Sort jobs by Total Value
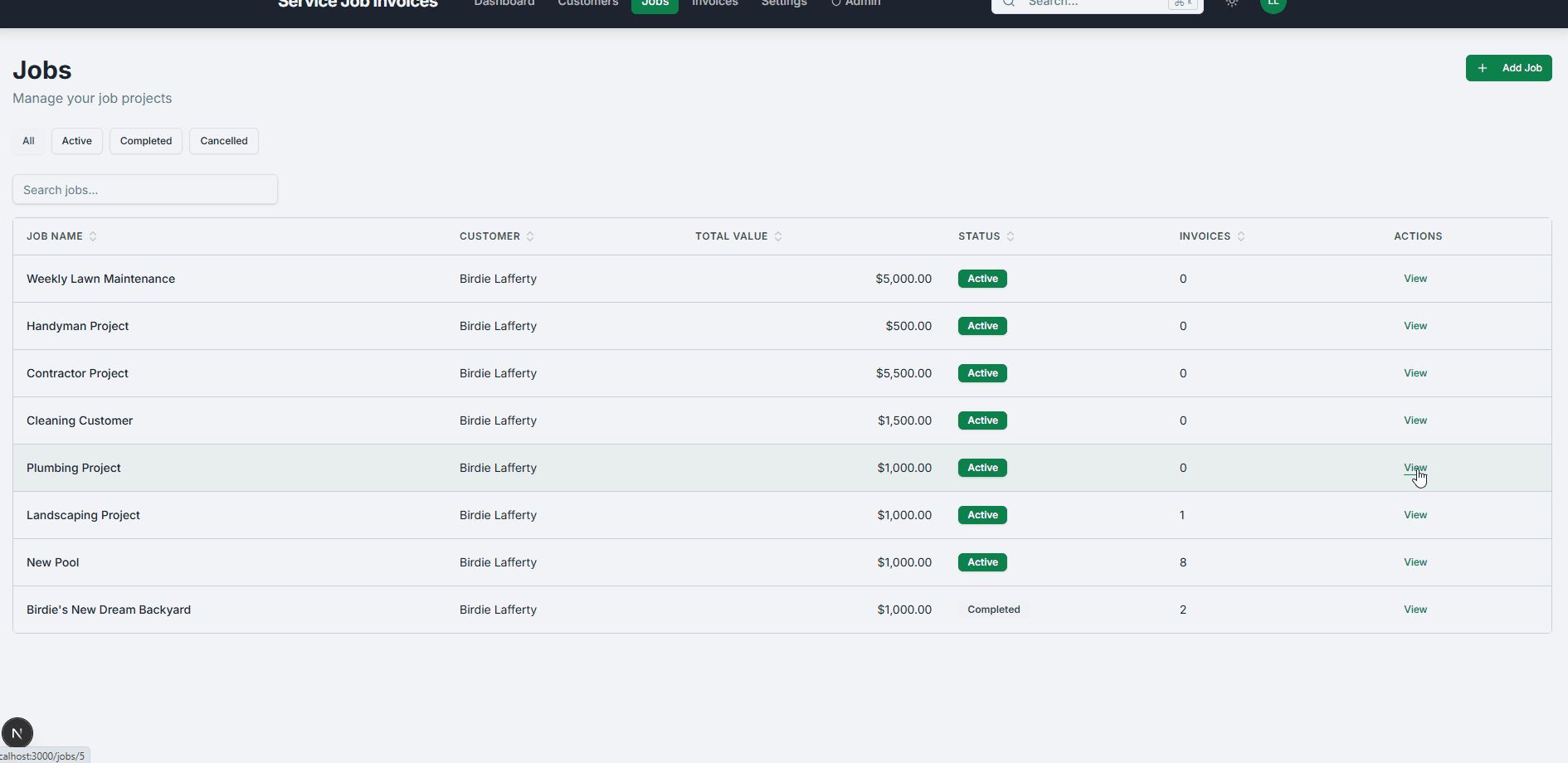1568x763 pixels. coord(777,236)
